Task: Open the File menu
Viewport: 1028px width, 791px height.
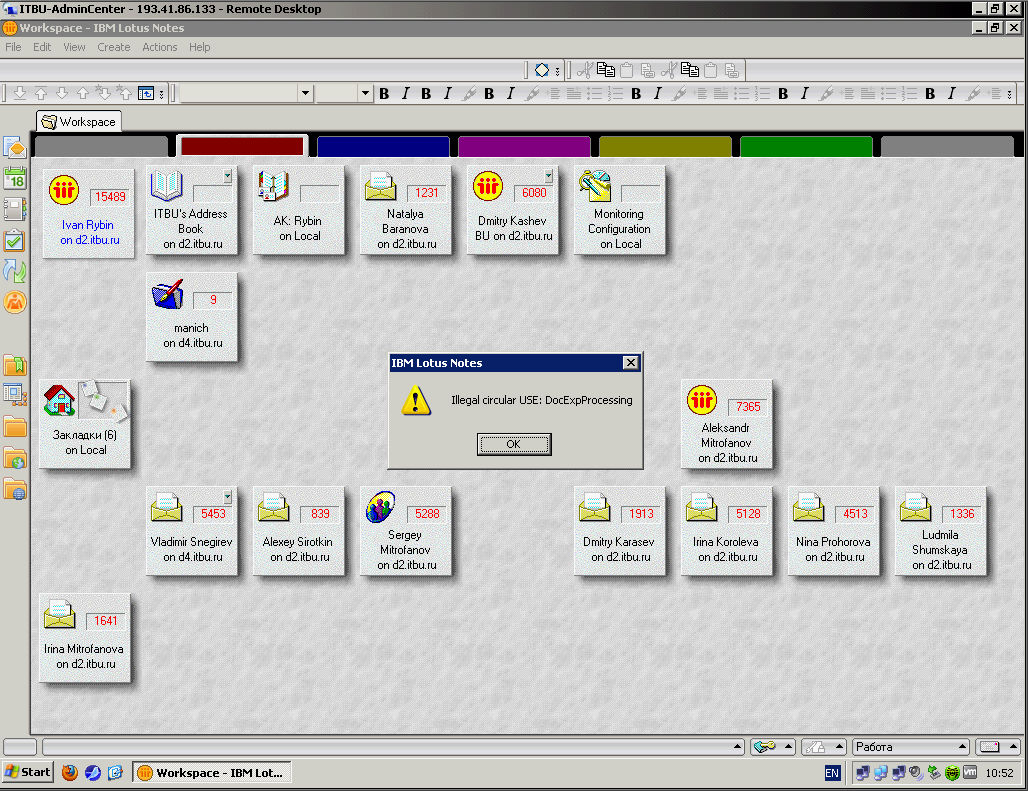Action: (13, 47)
